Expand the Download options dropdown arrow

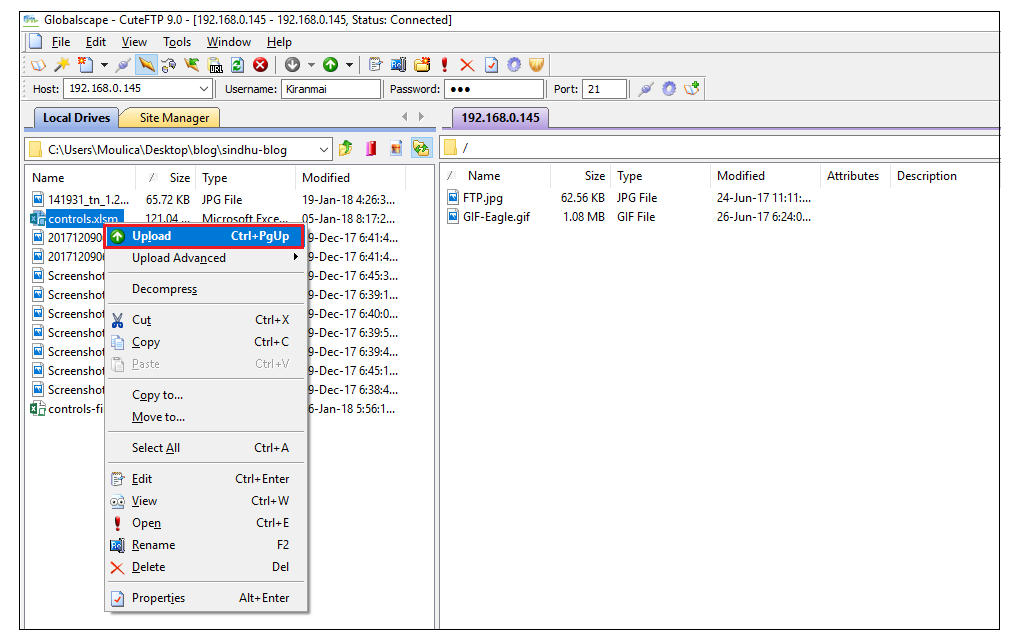(311, 65)
